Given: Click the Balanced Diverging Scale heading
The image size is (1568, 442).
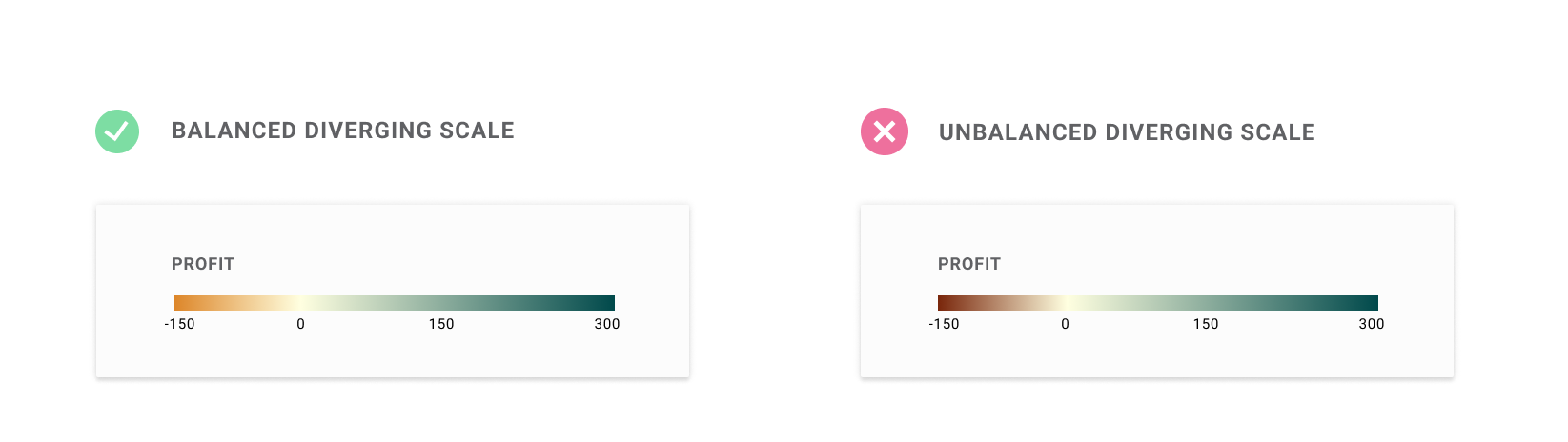Looking at the screenshot, I should click(343, 131).
